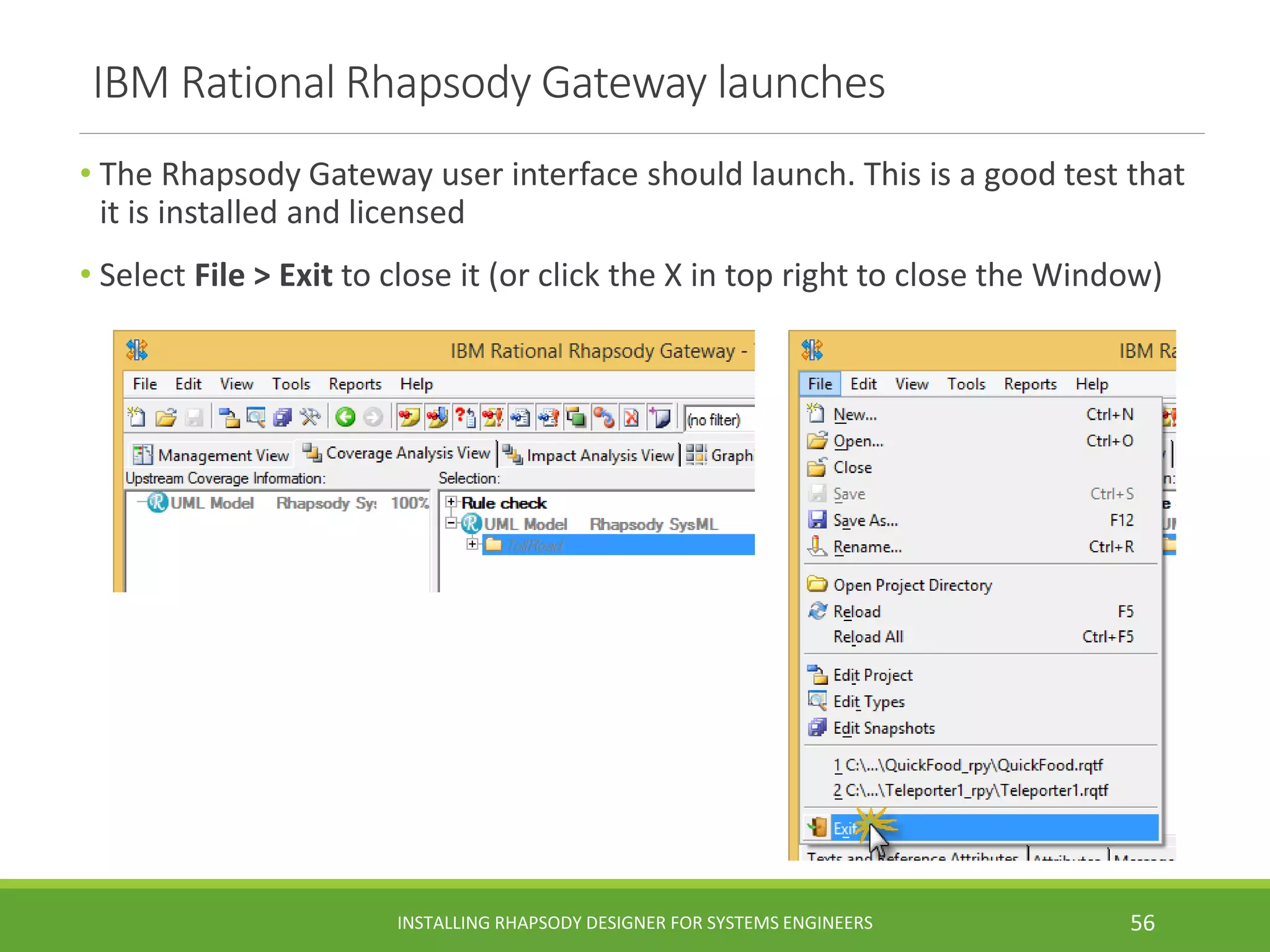Image resolution: width=1270 pixels, height=952 pixels.
Task: Click the Gateway icon in right window title
Action: tap(812, 350)
